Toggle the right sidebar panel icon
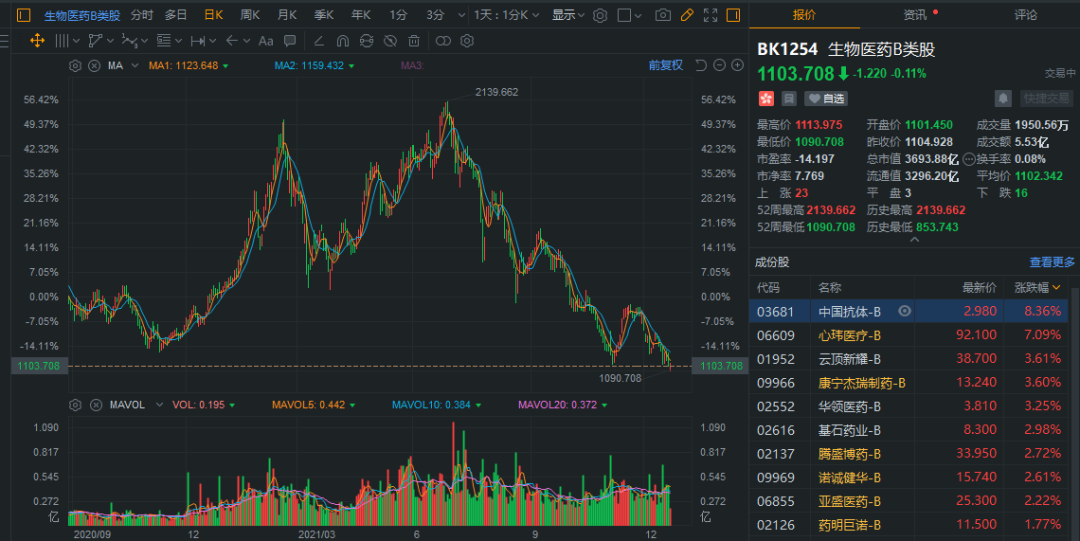 [734, 15]
